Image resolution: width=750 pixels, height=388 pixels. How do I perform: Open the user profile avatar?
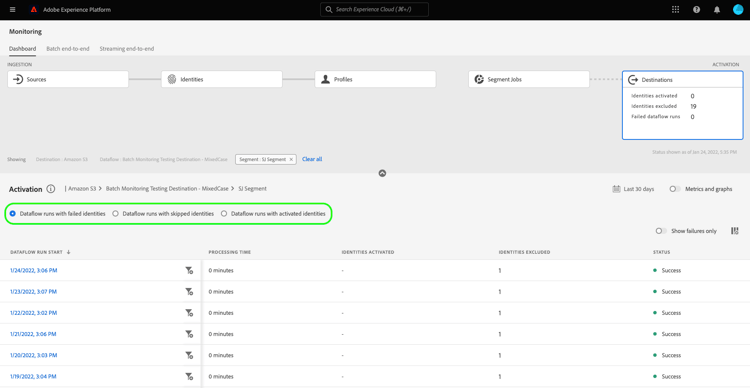tap(738, 10)
